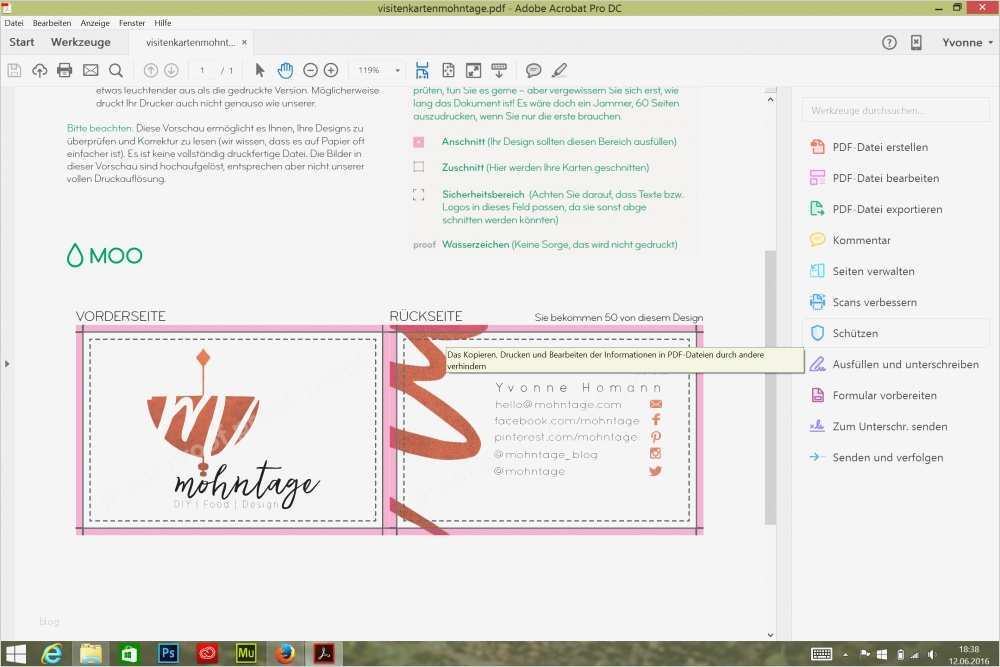Select the arrow selection tool

click(x=260, y=70)
